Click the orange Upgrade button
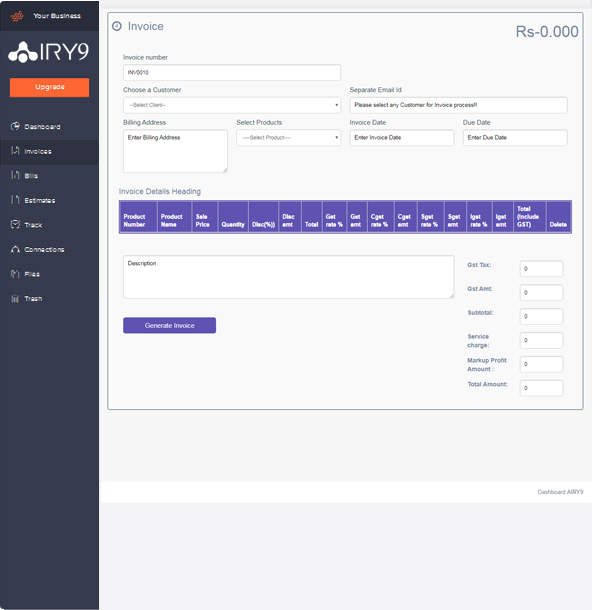The width and height of the screenshot is (592, 610). pos(49,87)
